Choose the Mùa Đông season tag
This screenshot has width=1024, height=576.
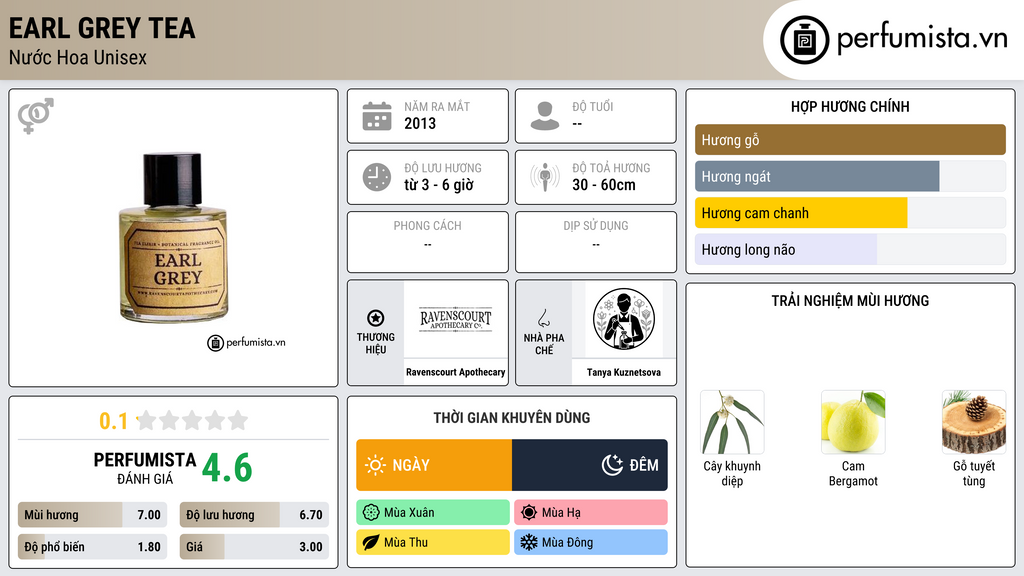point(591,542)
